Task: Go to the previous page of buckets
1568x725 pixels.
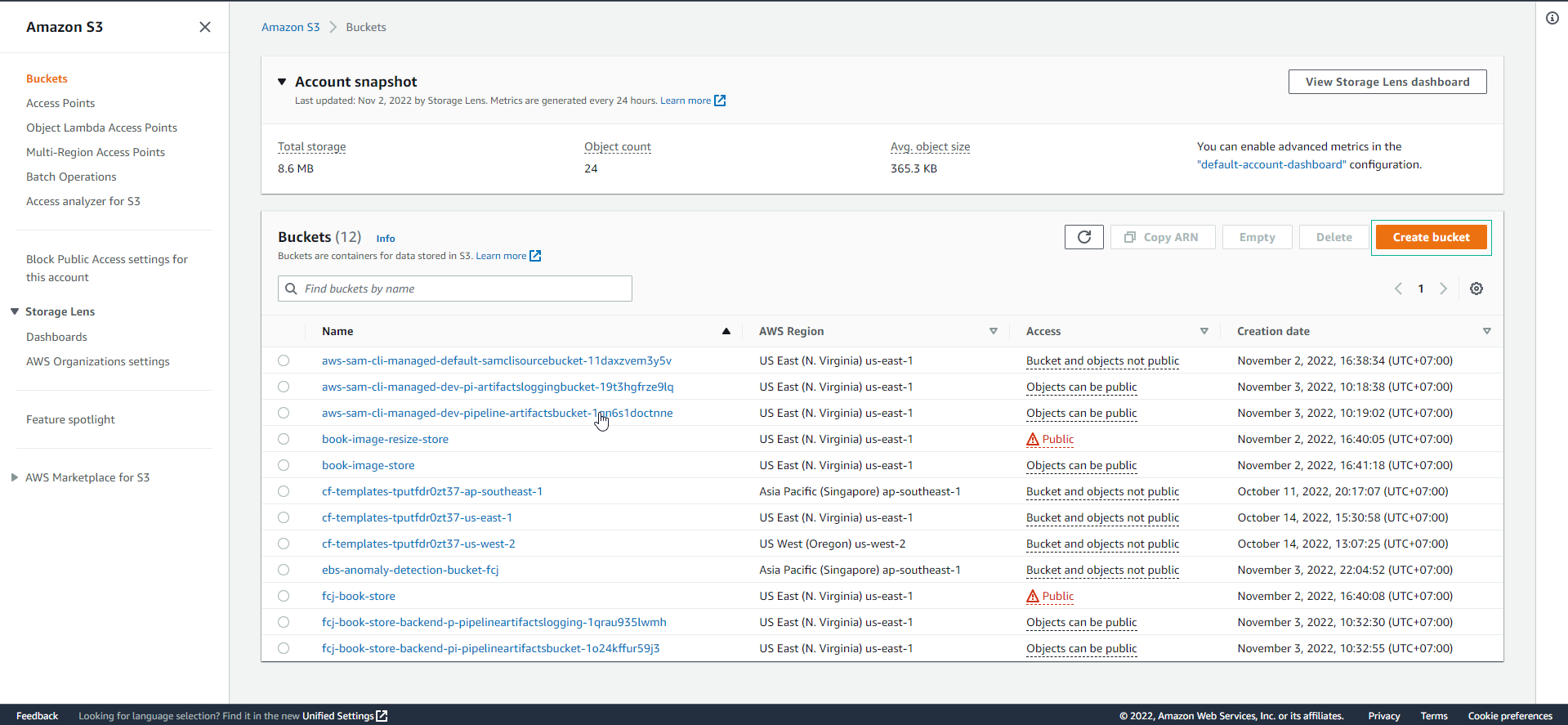Action: (1398, 289)
